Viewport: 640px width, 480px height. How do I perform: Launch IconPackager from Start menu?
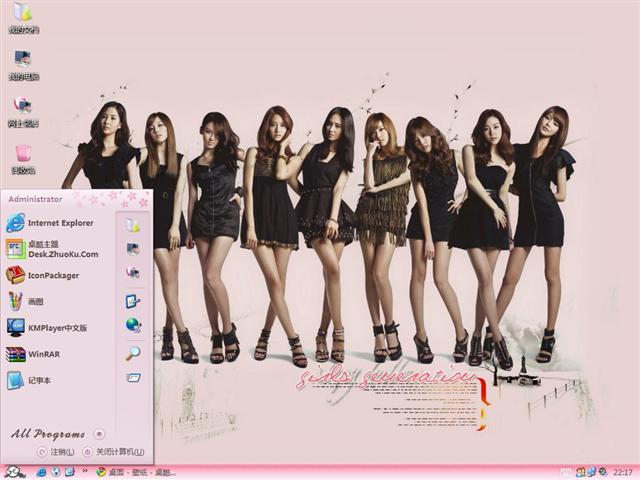(x=42, y=276)
